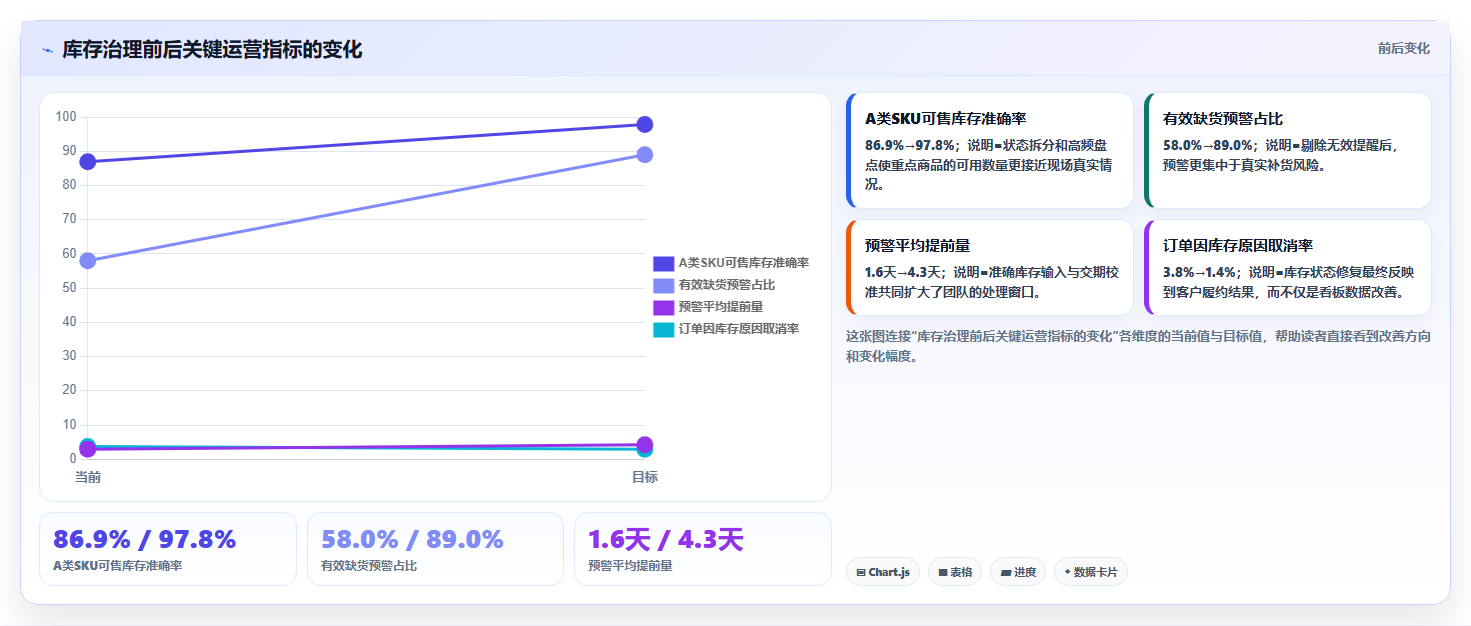Open the 有效缺货预警占比 description card
Viewport: 1471px width, 626px height.
(1288, 151)
